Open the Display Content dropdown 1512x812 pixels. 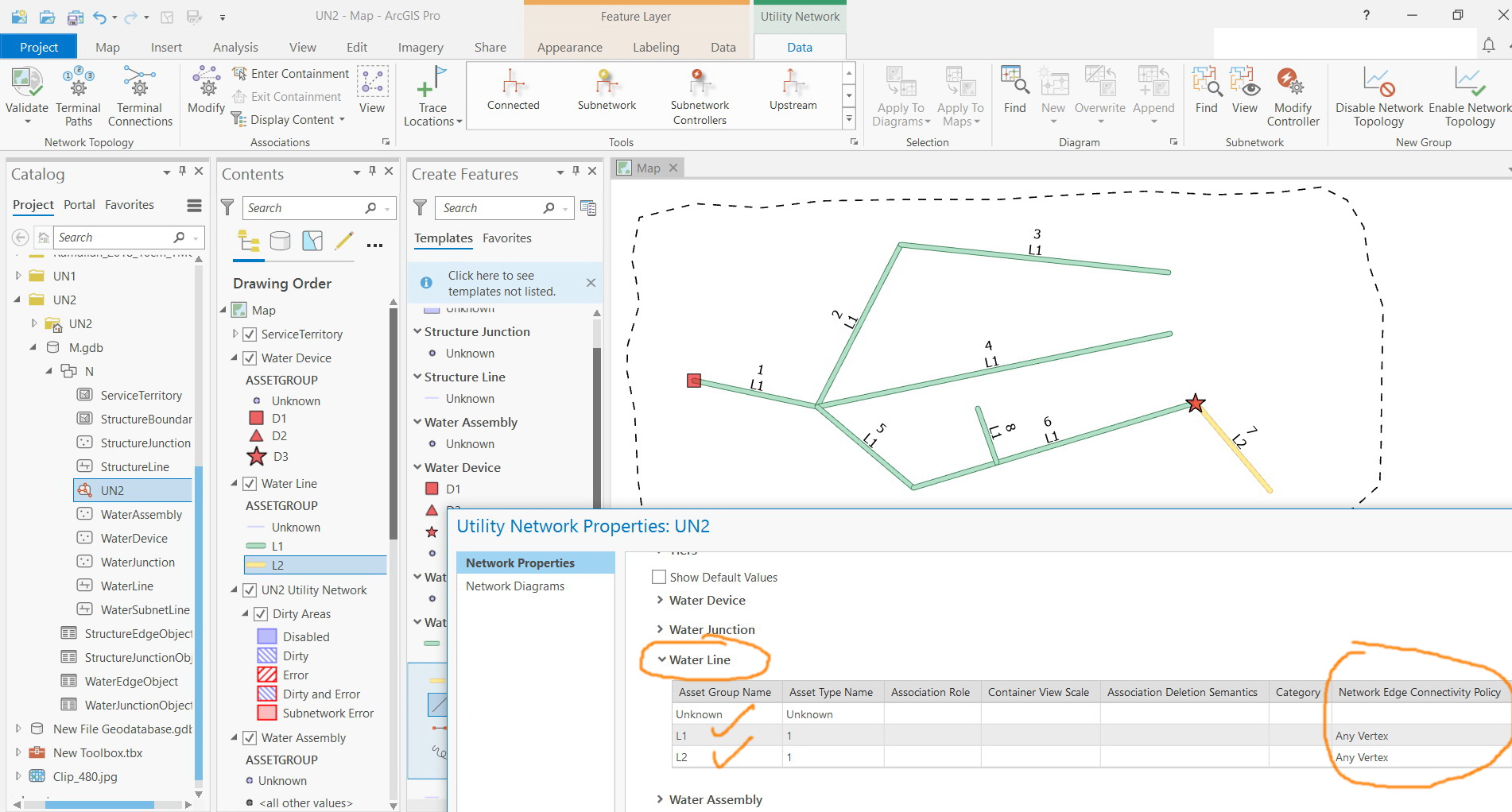[289, 120]
